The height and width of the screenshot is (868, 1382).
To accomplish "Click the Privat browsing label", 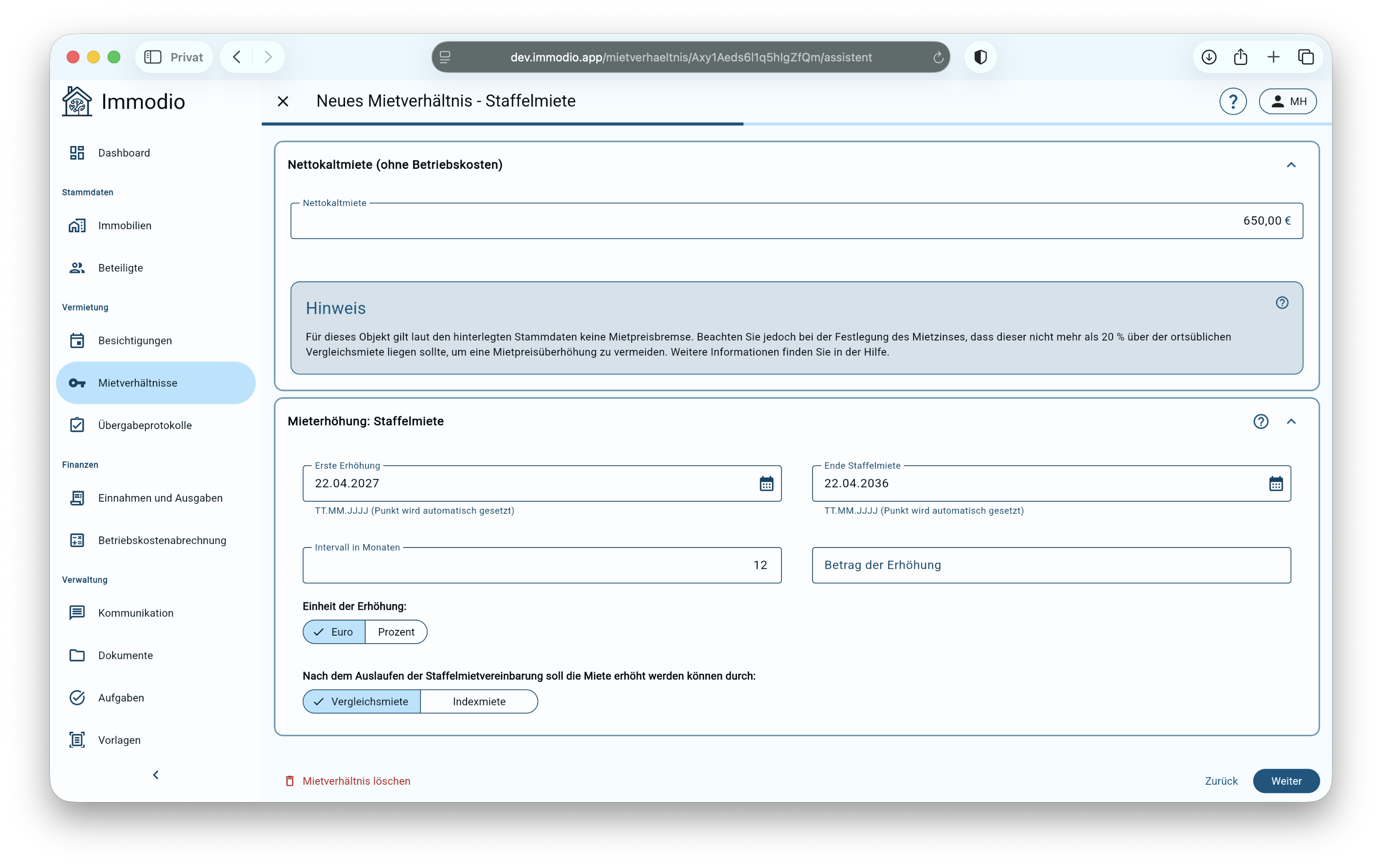I will tap(187, 57).
